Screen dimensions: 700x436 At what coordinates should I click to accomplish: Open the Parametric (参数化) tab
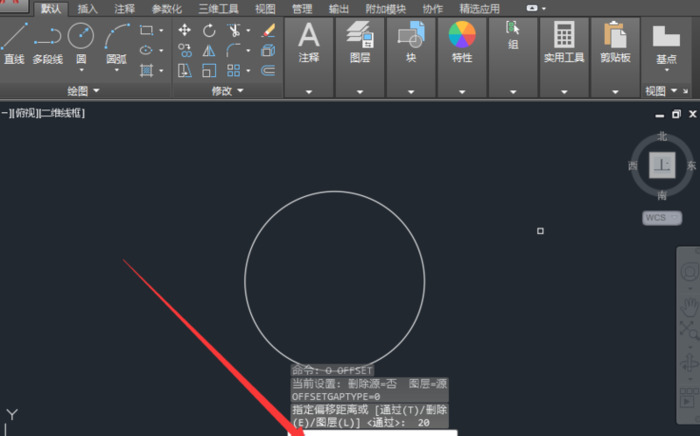point(166,8)
